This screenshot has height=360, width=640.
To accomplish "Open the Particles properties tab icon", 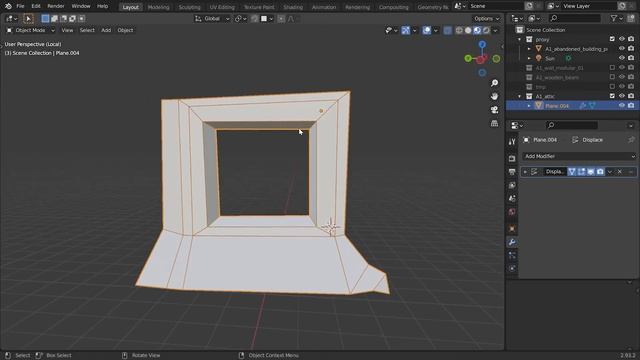I will (x=512, y=256).
